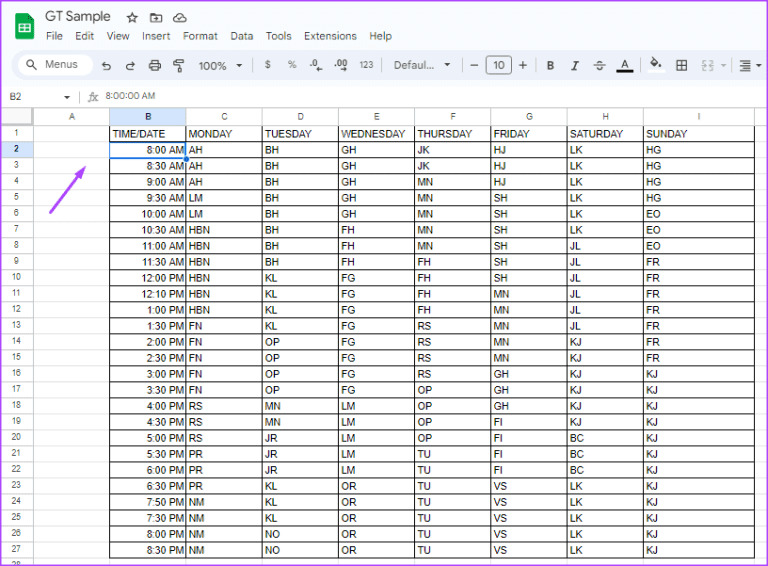
Task: Toggle italic formatting
Action: [x=574, y=65]
